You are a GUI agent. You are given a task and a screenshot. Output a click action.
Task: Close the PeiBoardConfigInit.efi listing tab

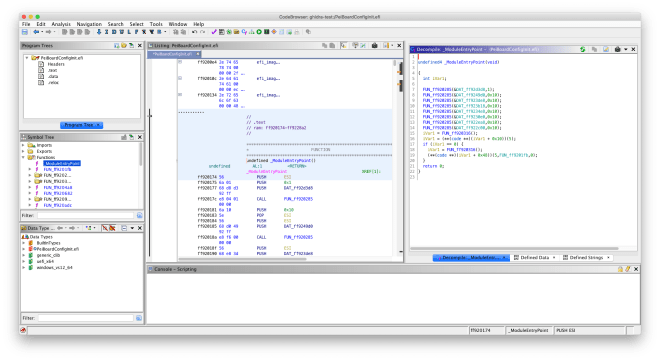pyautogui.click(x=197, y=54)
